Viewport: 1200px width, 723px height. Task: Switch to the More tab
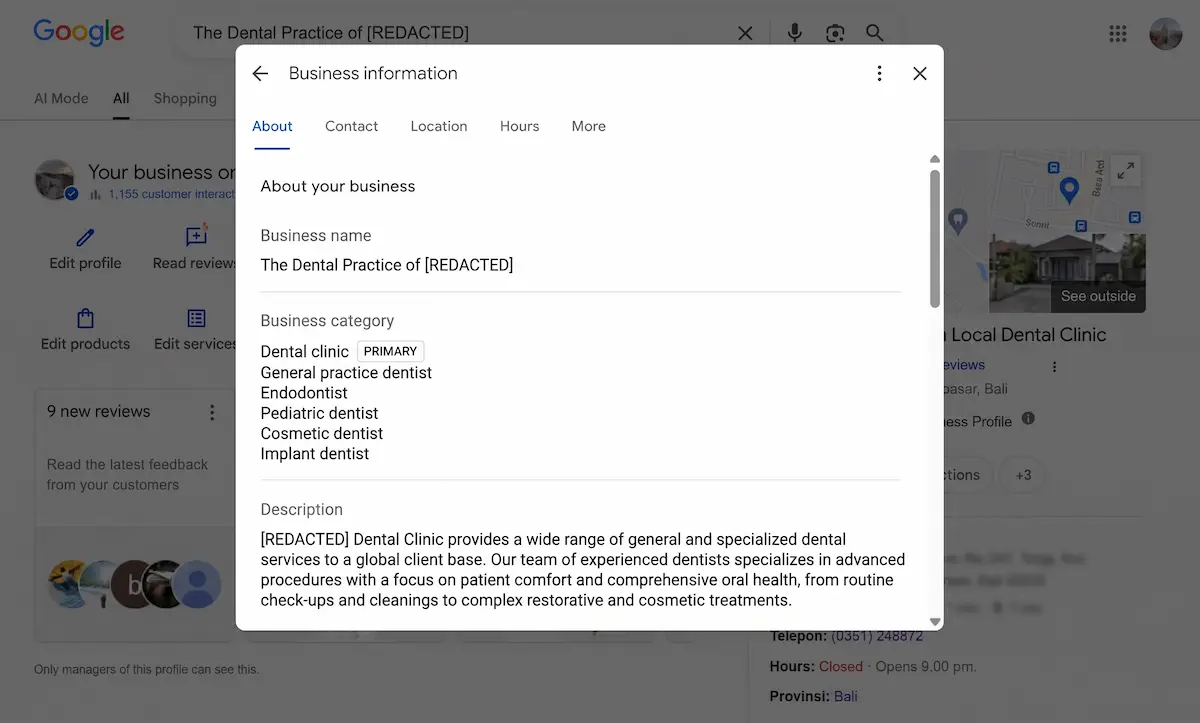pos(589,126)
